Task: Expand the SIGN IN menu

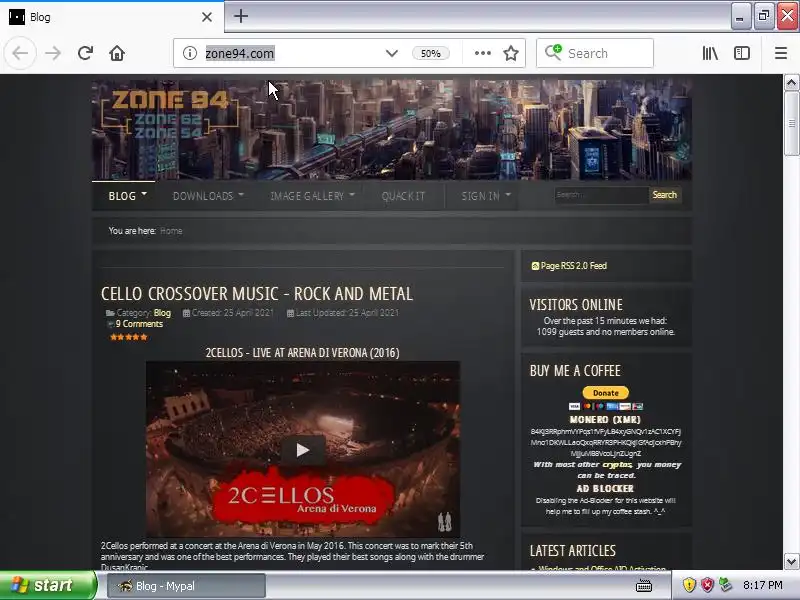Action: pyautogui.click(x=486, y=196)
